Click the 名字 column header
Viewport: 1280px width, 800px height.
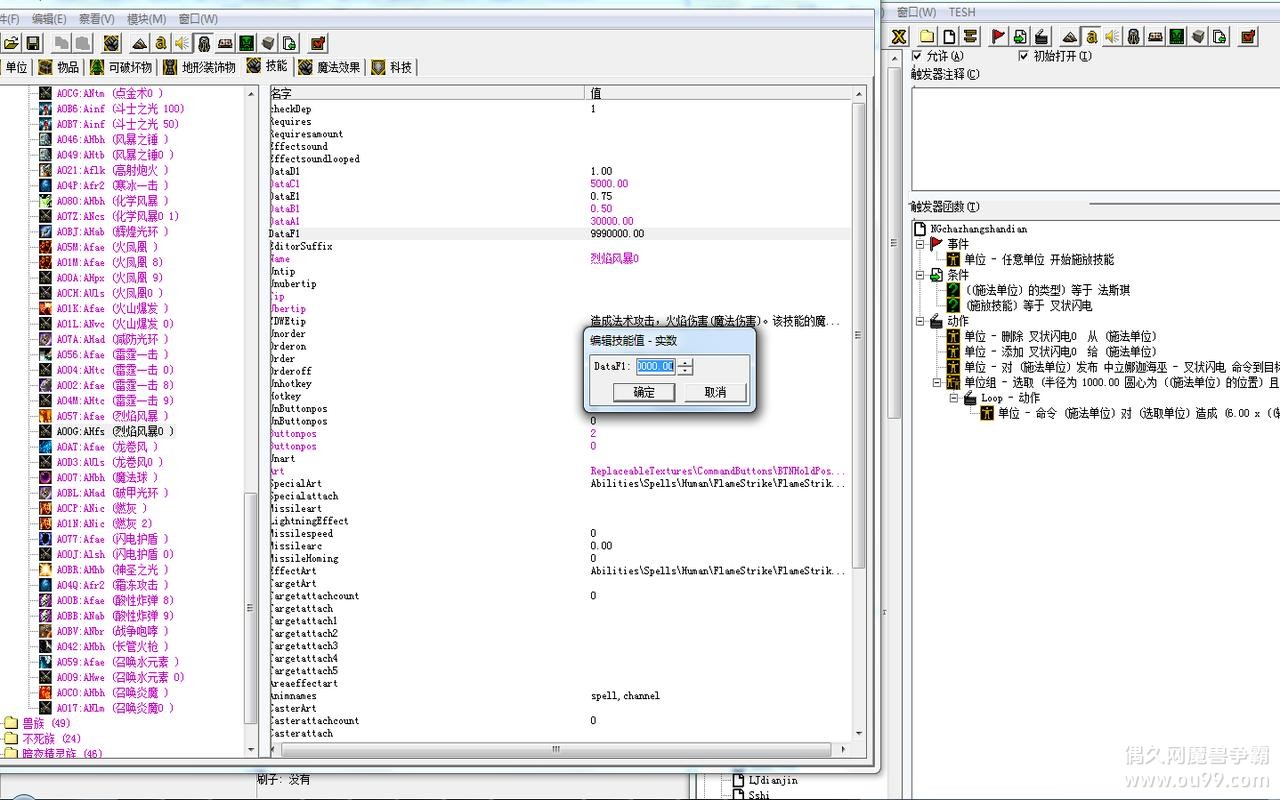pos(427,93)
